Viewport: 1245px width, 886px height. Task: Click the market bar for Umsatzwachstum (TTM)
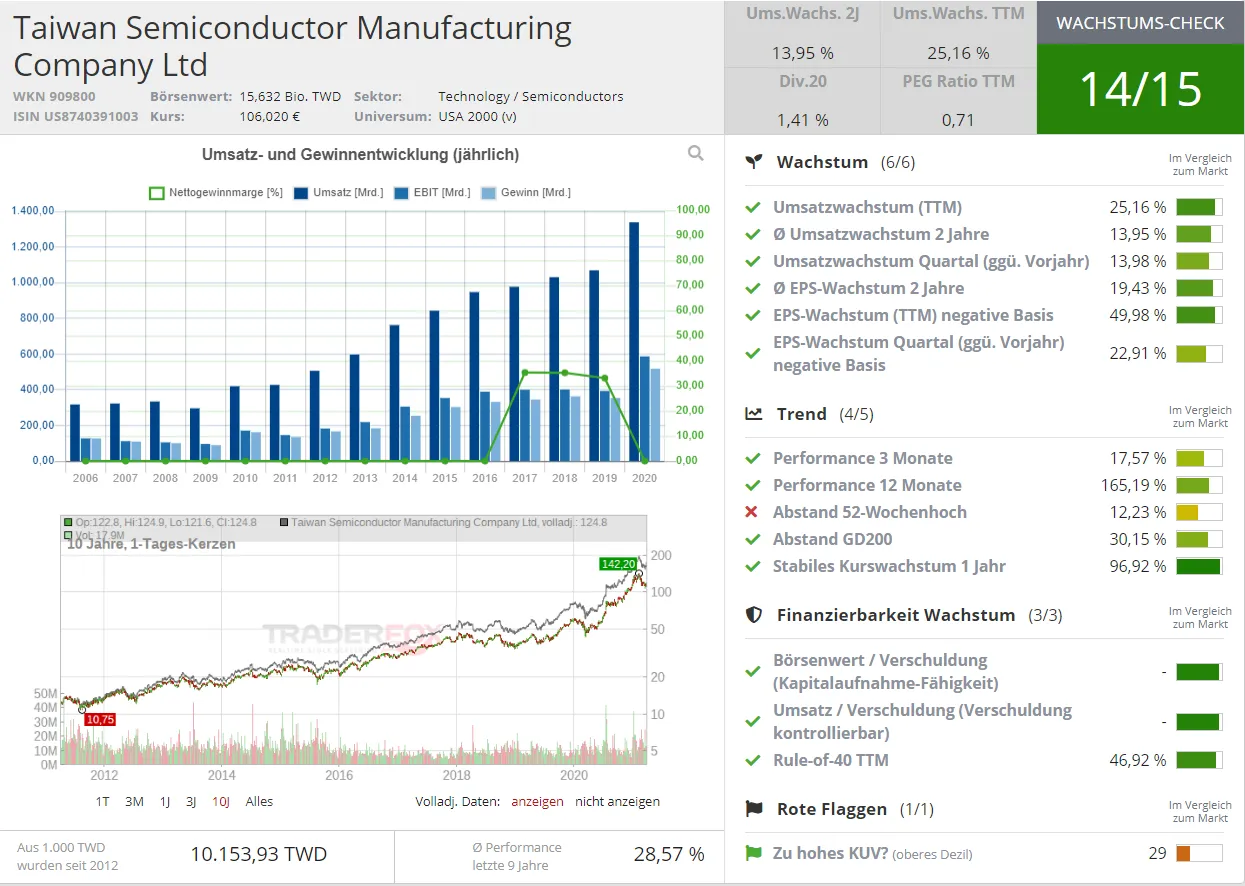click(1199, 208)
